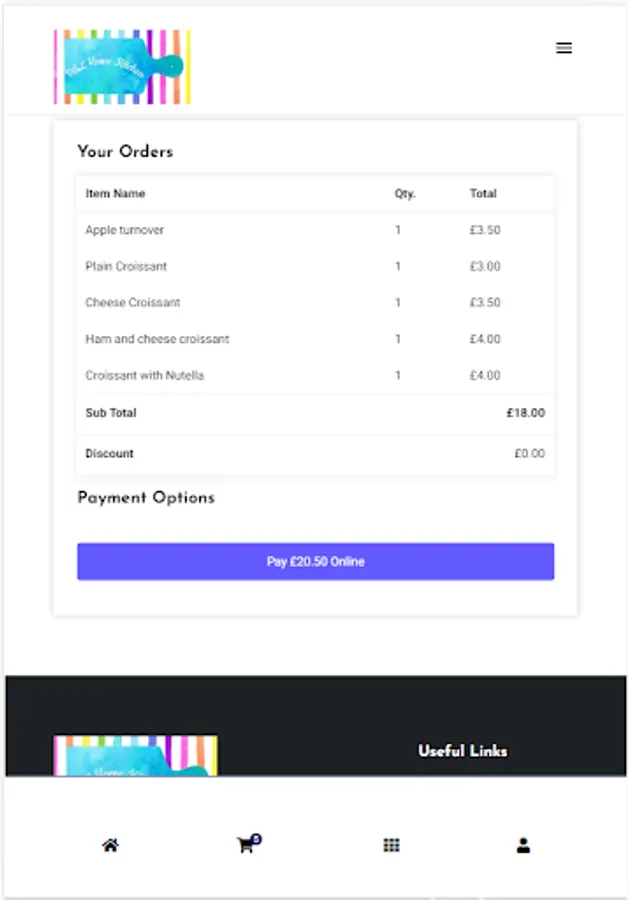This screenshot has height=900, width=628.
Task: Click the Discount row label
Action: click(109, 453)
